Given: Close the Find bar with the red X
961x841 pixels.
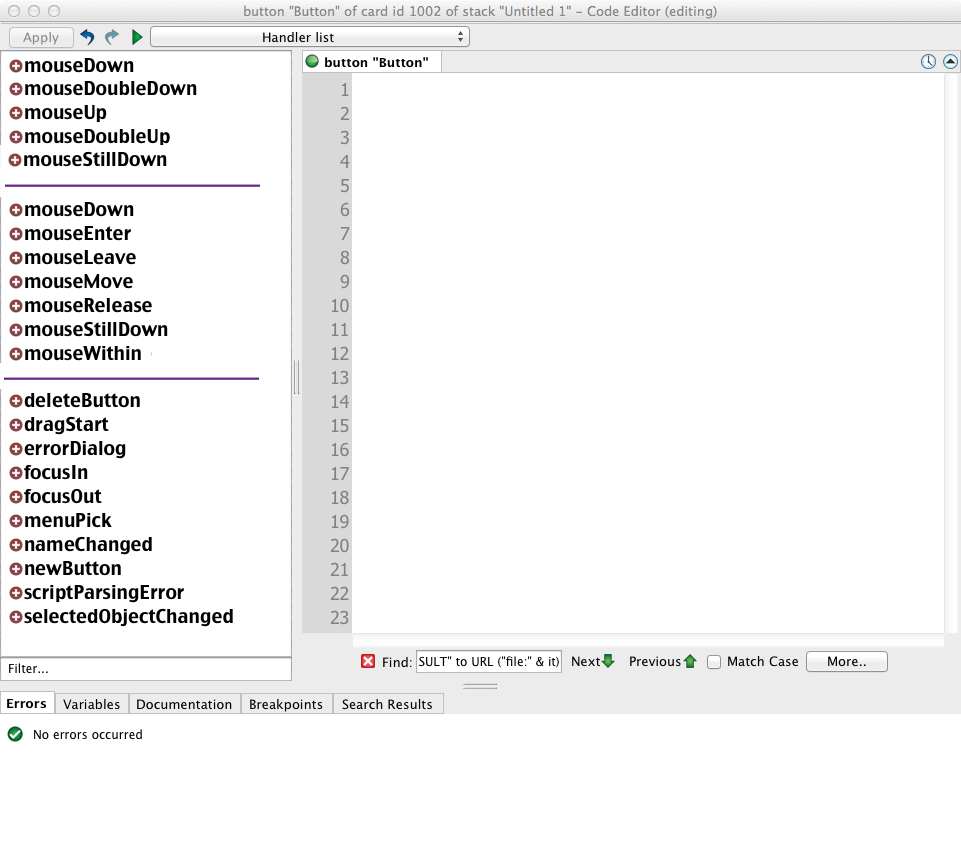Looking at the screenshot, I should 368,661.
